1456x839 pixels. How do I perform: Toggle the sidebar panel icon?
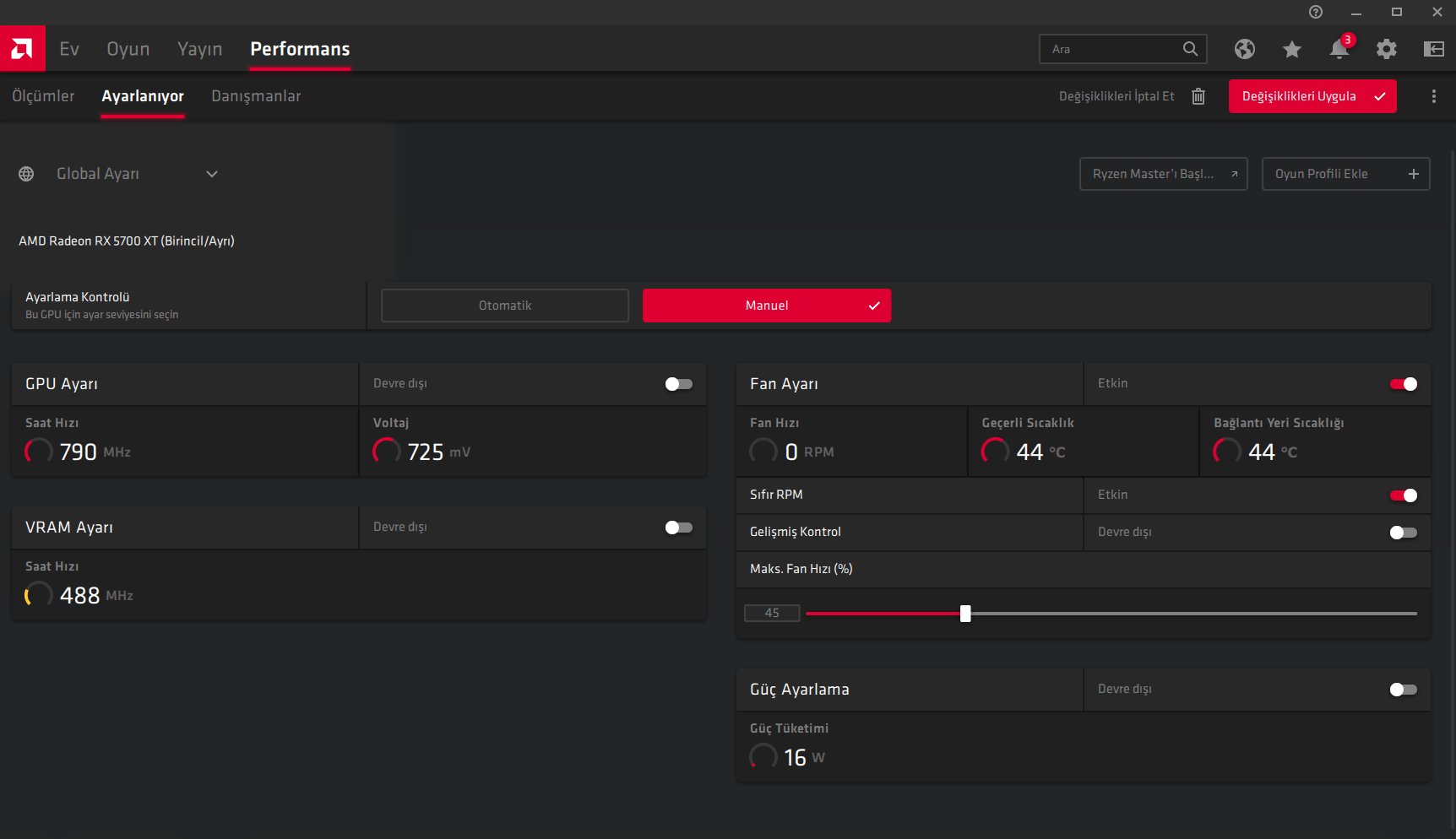(1434, 49)
